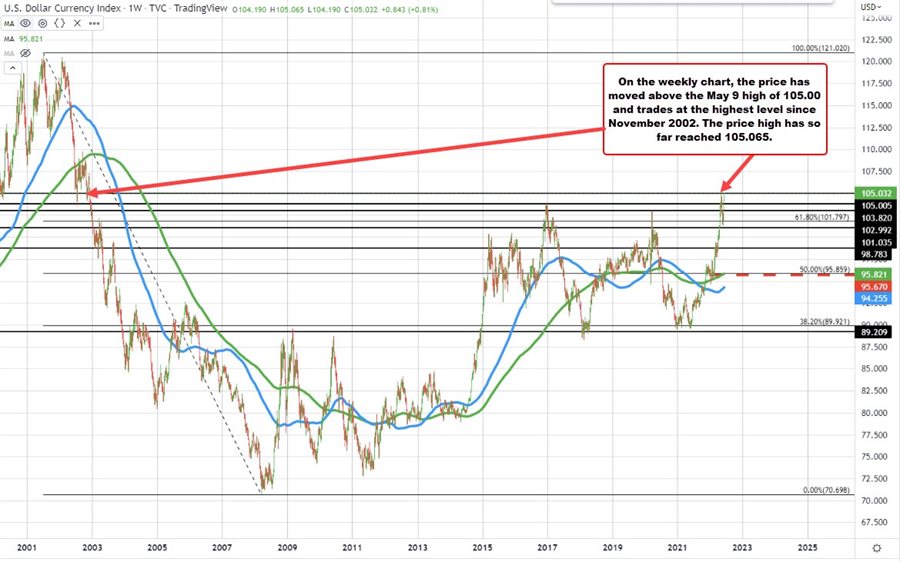Click the 2021 label on the time axis
This screenshot has width=900, height=562.
click(x=677, y=548)
